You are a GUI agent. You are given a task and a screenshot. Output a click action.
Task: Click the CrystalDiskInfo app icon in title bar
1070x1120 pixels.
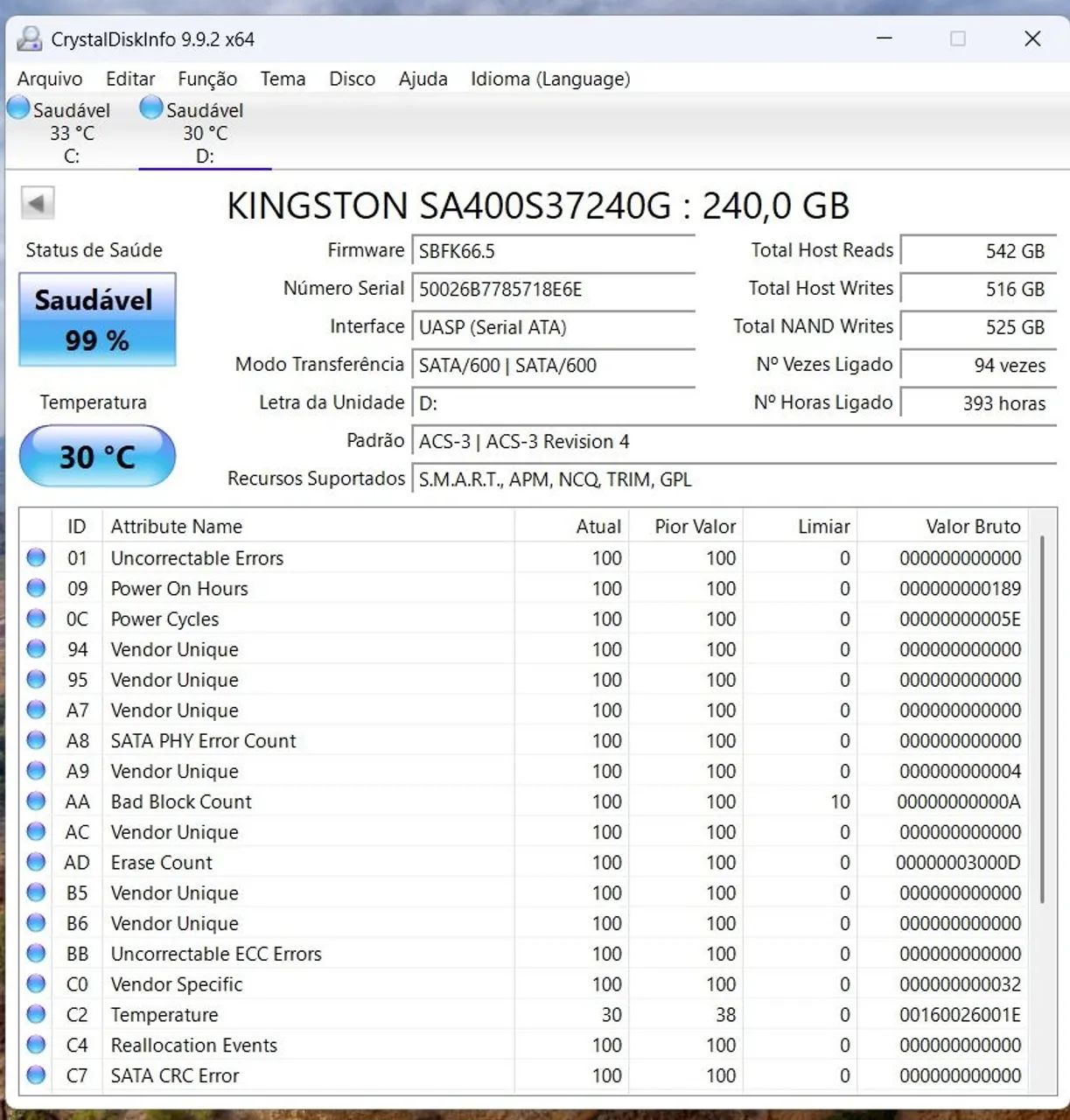click(x=29, y=38)
